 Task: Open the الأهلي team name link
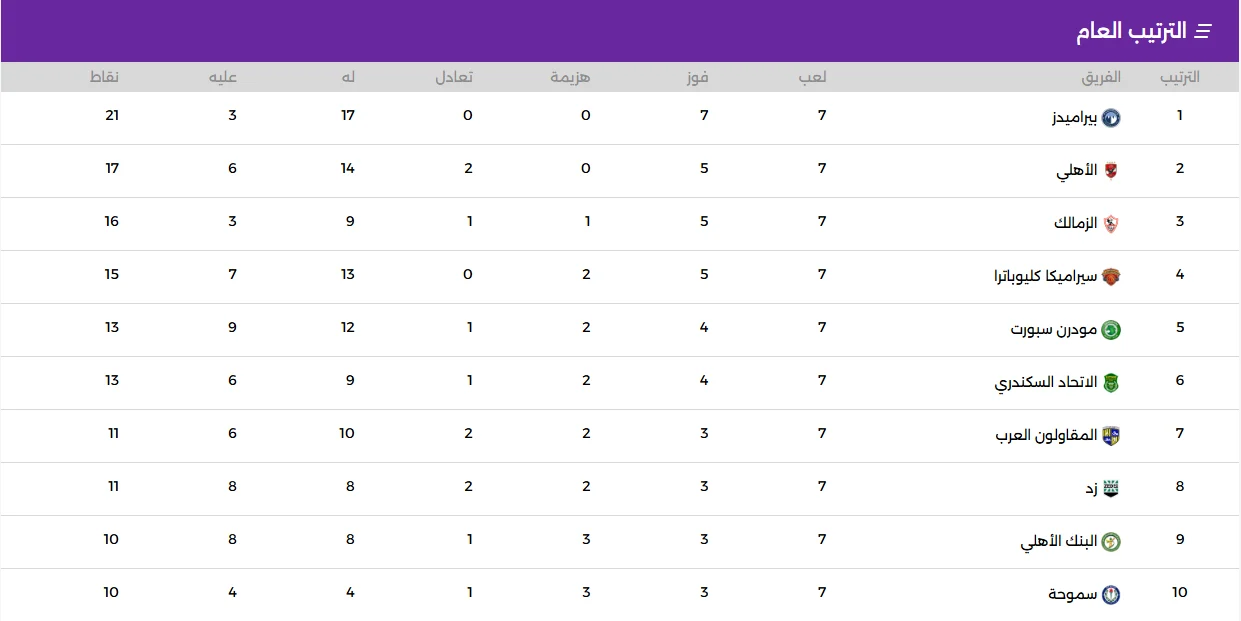pyautogui.click(x=1077, y=171)
